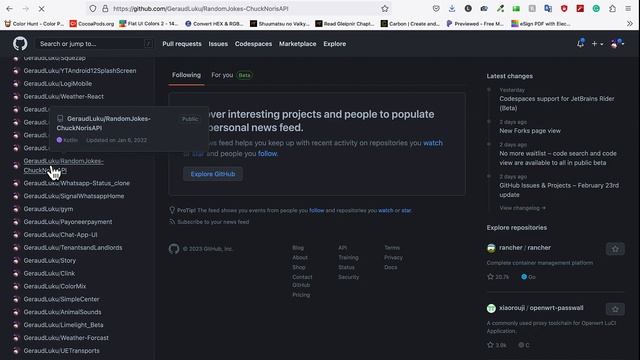Open GeraudLuku/gym repository
The image size is (640, 360).
(48, 209)
